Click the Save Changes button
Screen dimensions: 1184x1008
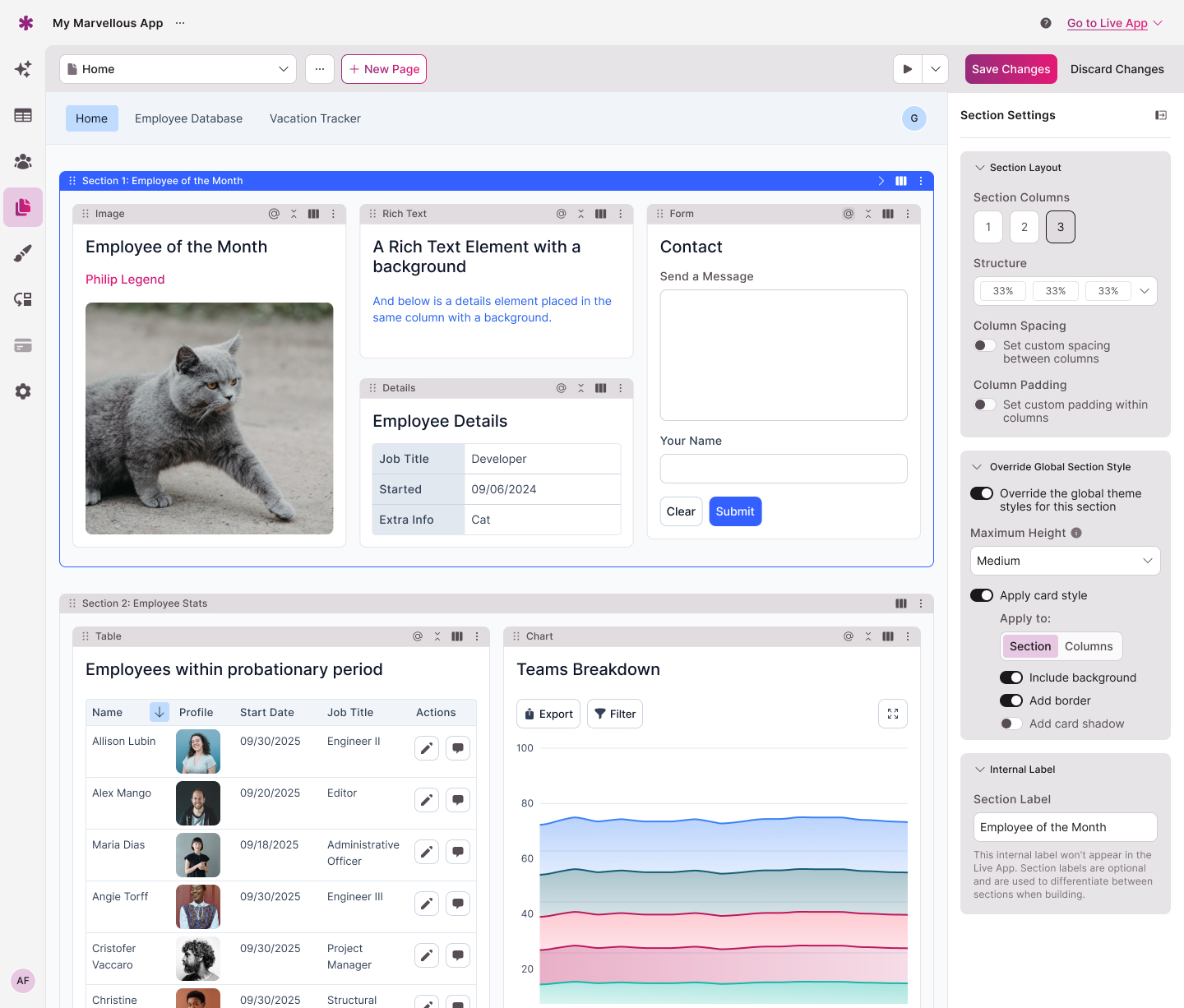[1011, 69]
